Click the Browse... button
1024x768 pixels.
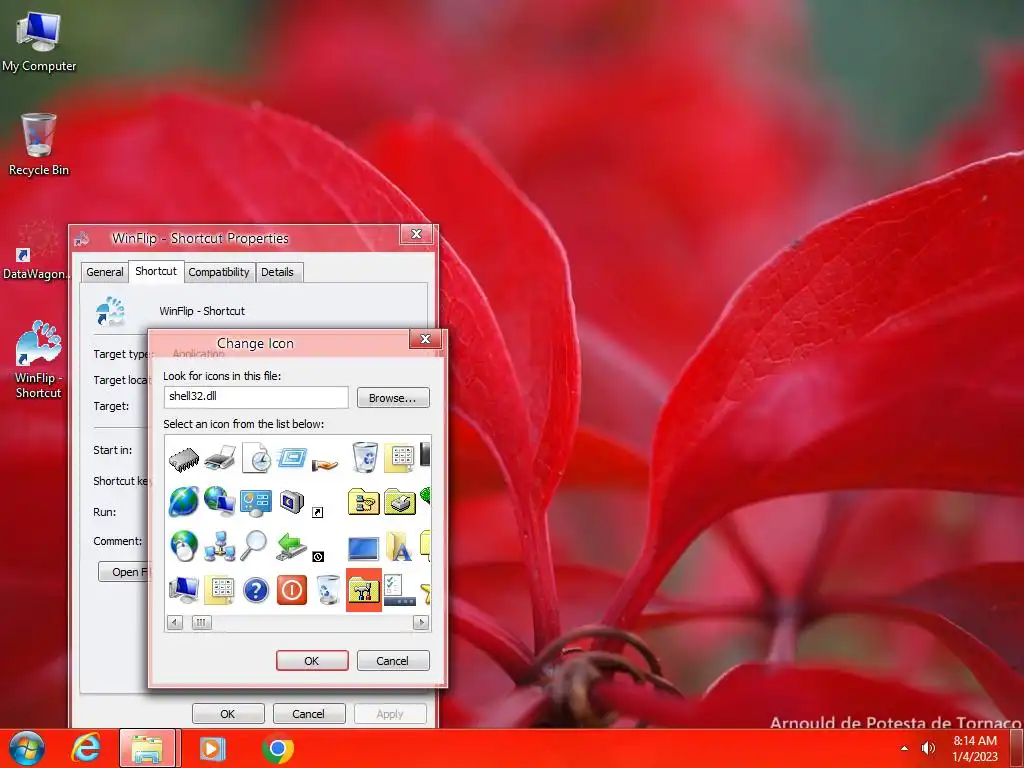(x=393, y=398)
